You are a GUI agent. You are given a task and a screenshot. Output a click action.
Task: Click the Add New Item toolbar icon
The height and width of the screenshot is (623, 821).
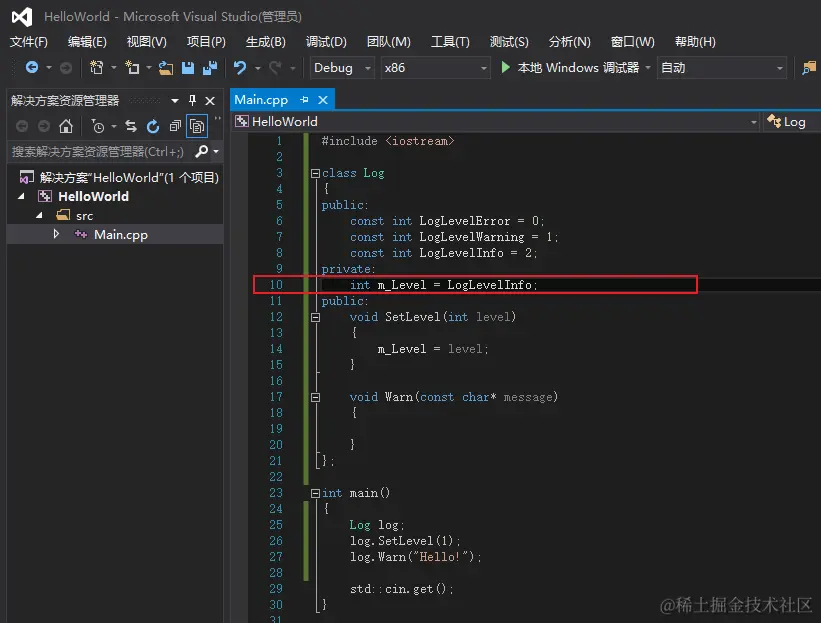(132, 68)
